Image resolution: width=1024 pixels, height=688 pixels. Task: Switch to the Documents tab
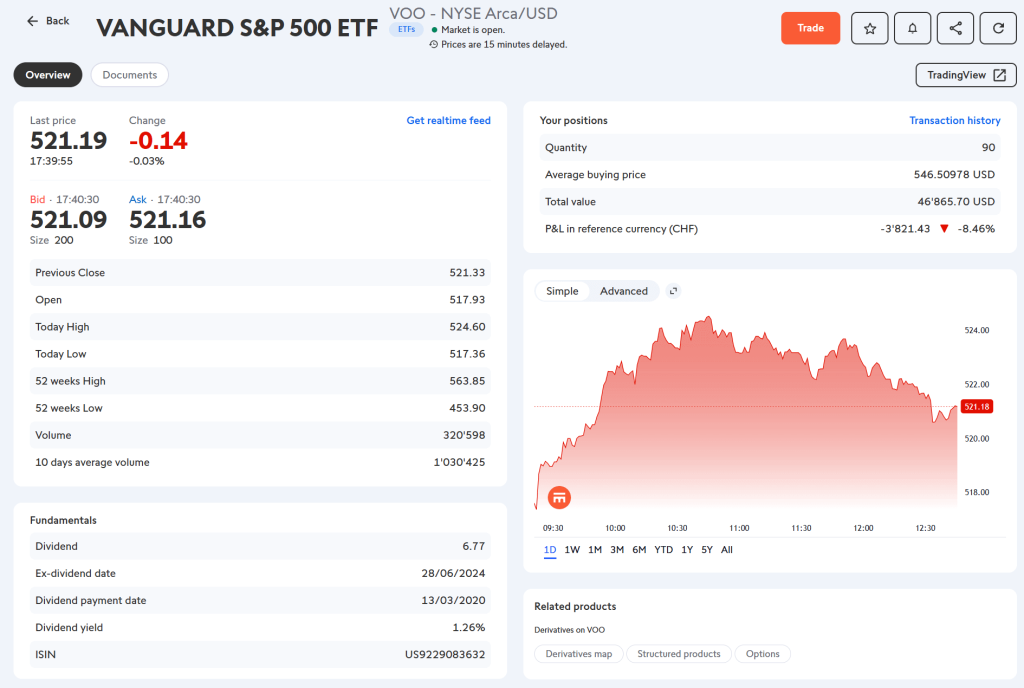129,75
